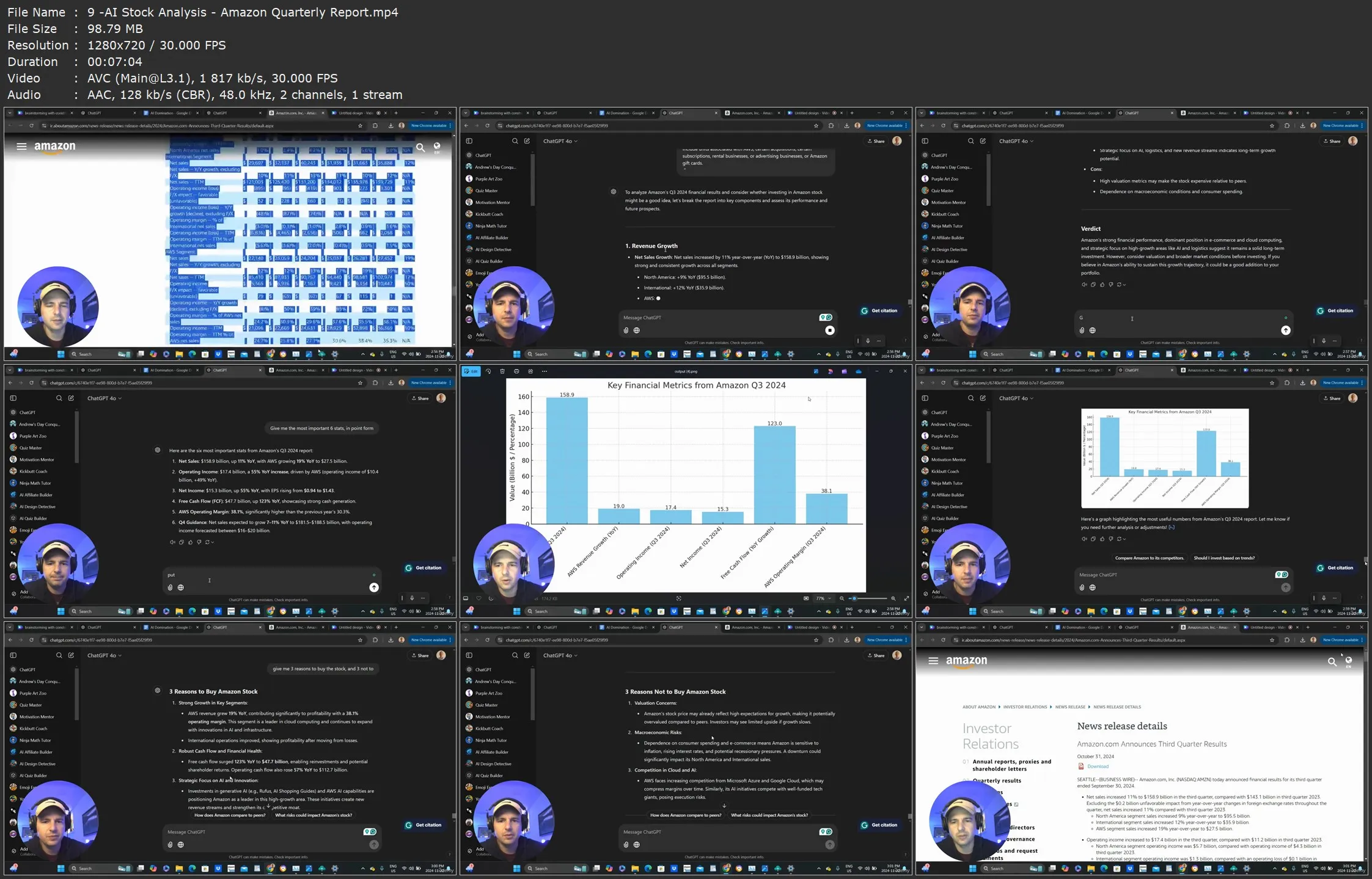Click fullscreen arrows icon in photo viewer bottom right
Viewport: 1372px width, 879px height.
906,599
